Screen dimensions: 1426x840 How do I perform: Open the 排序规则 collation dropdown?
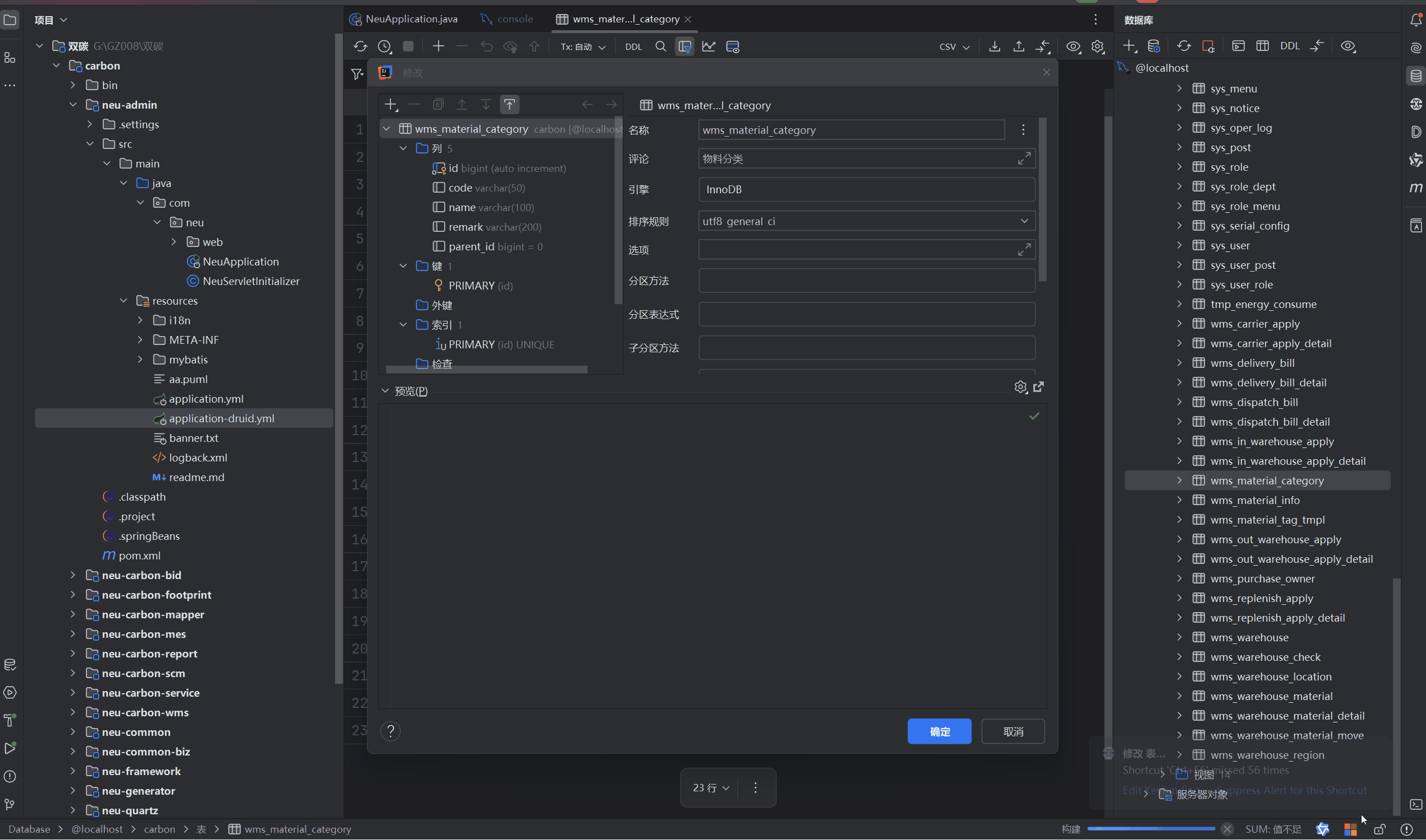1024,221
